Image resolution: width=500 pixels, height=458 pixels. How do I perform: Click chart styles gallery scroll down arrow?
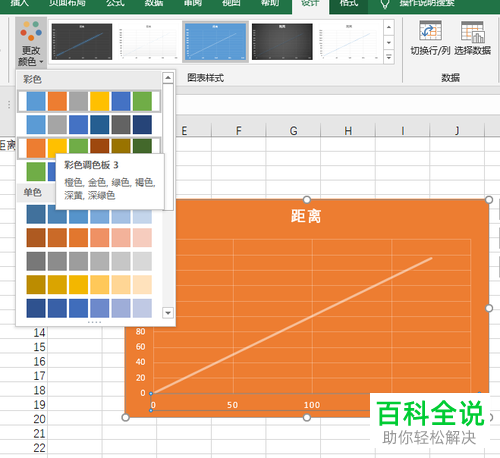389,43
